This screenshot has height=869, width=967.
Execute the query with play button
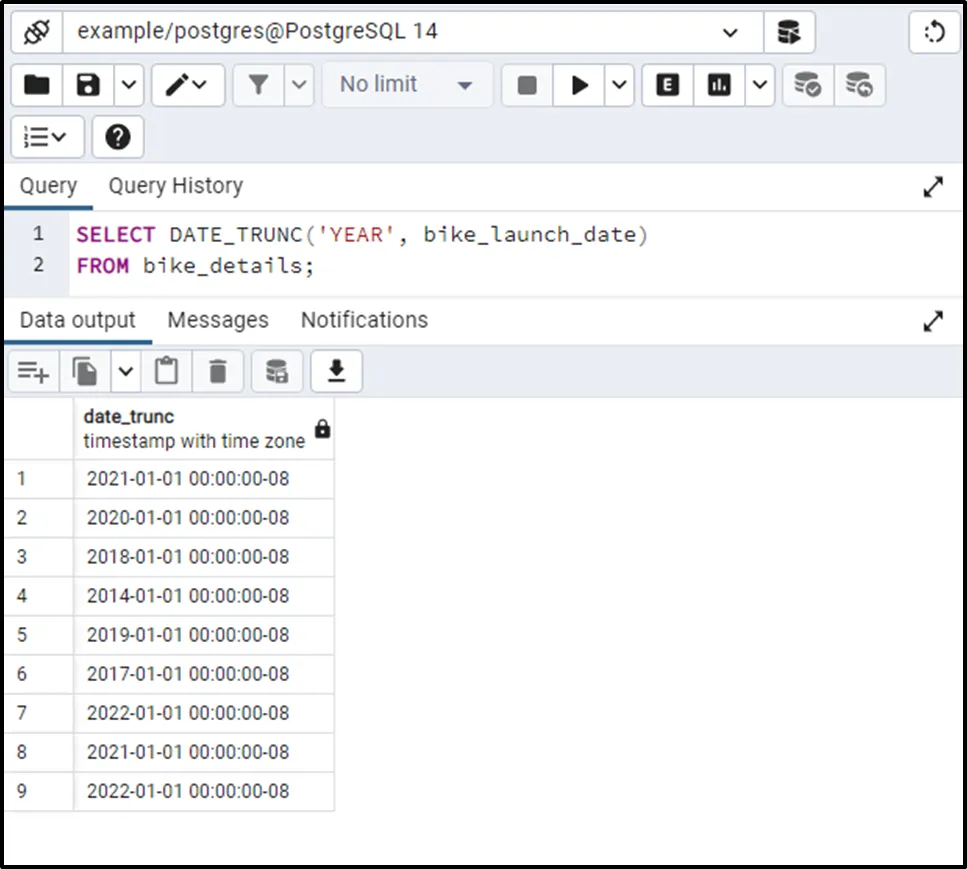580,85
